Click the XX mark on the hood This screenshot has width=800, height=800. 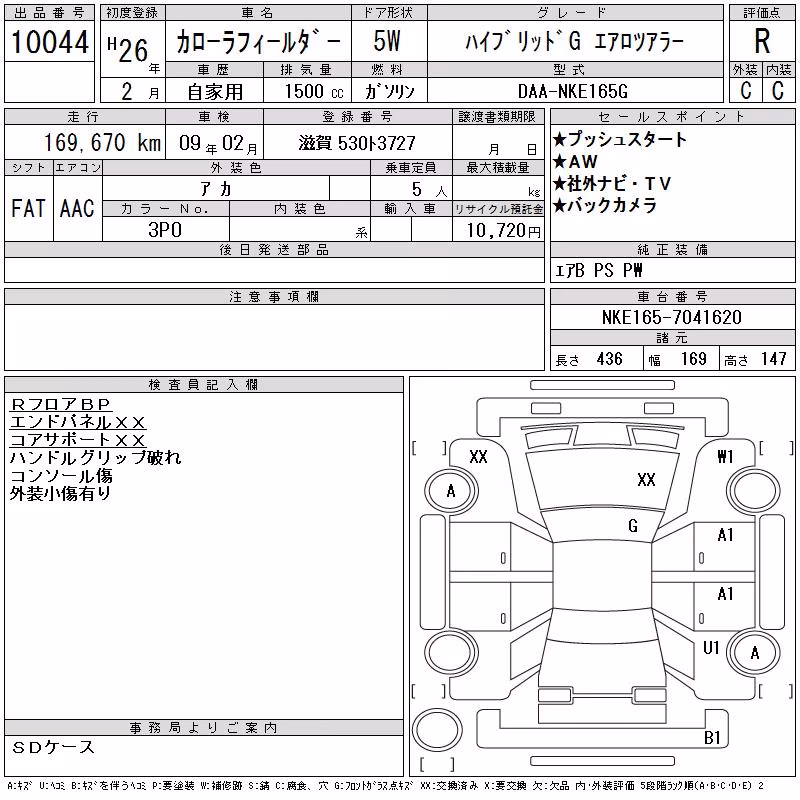pos(646,480)
